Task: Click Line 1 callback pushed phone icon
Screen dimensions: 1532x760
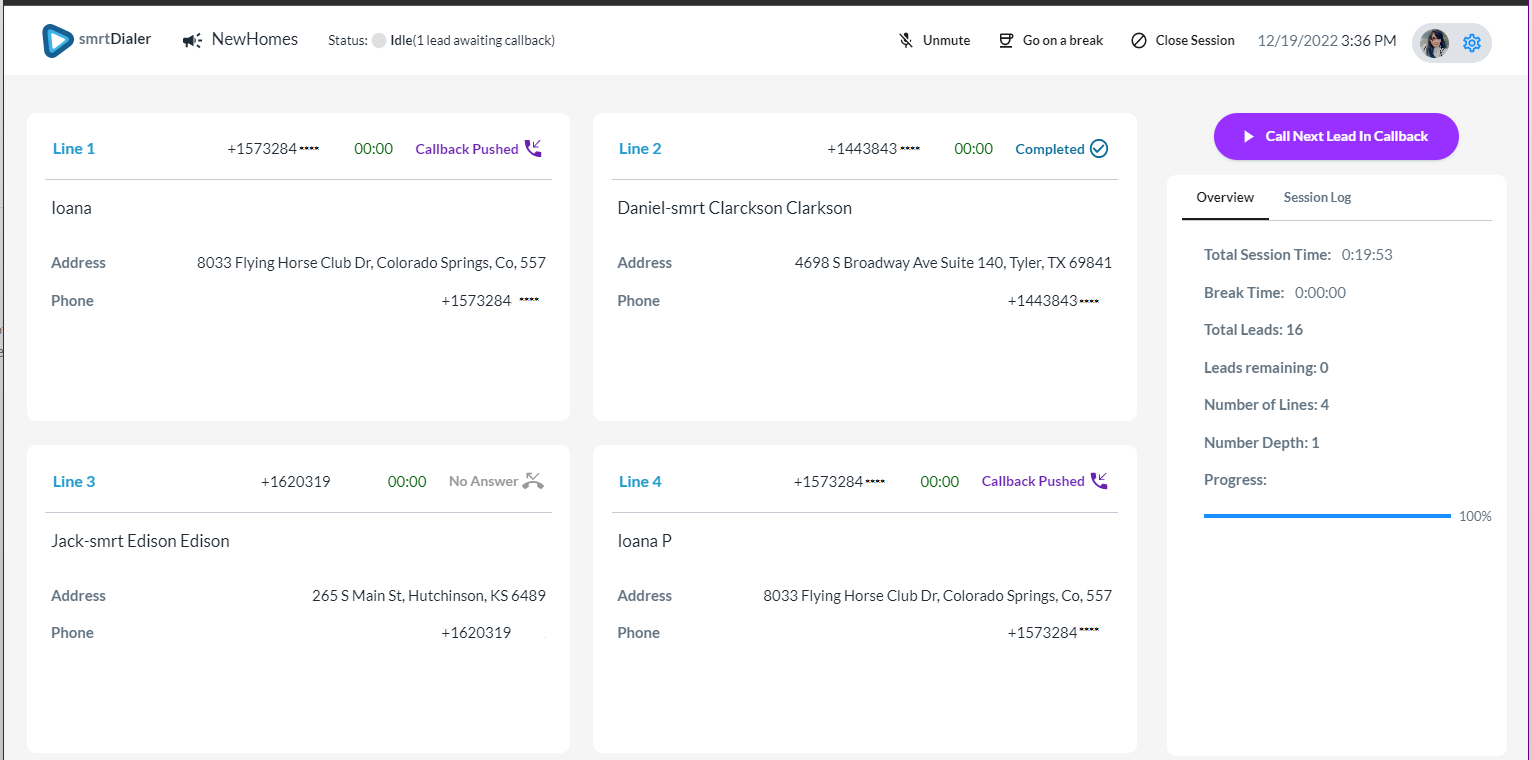Action: pos(533,149)
